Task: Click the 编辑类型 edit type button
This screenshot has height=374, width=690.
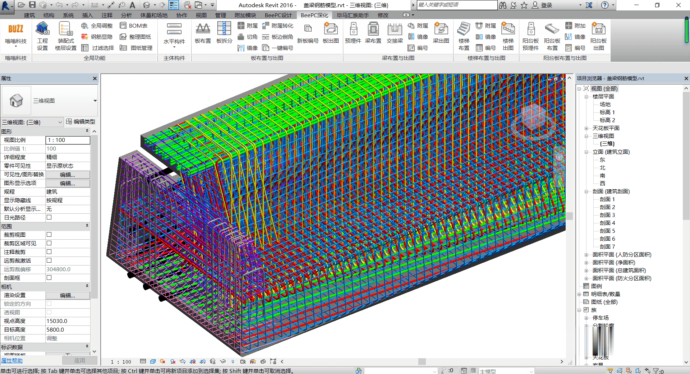Action: pyautogui.click(x=81, y=121)
